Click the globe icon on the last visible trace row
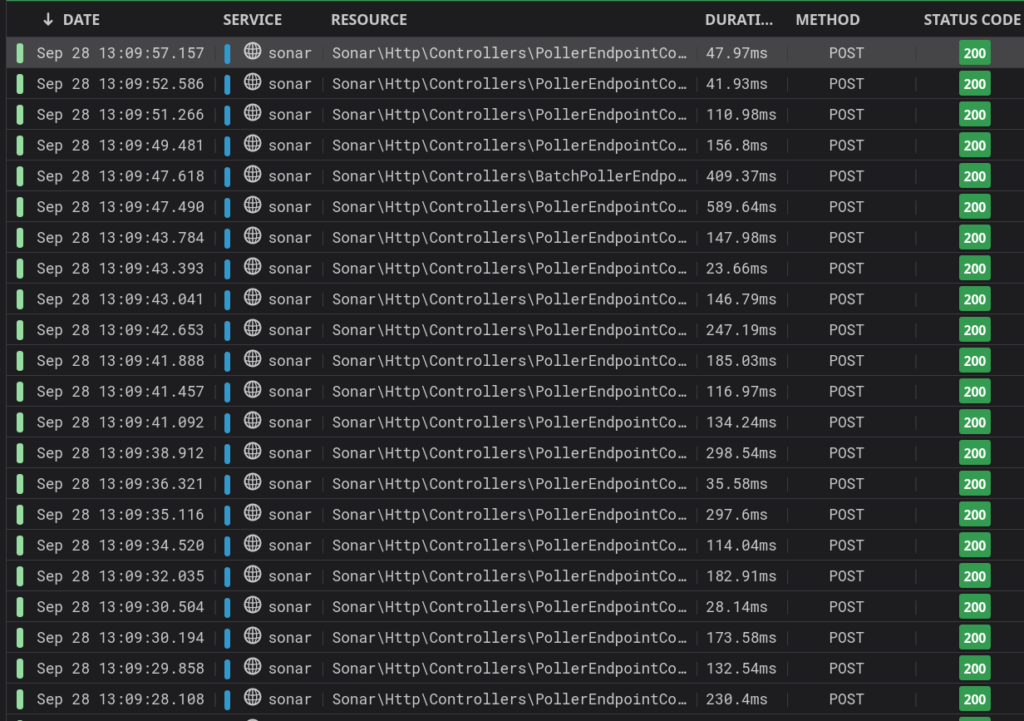Screen dimensions: 1024x721 [253, 699]
